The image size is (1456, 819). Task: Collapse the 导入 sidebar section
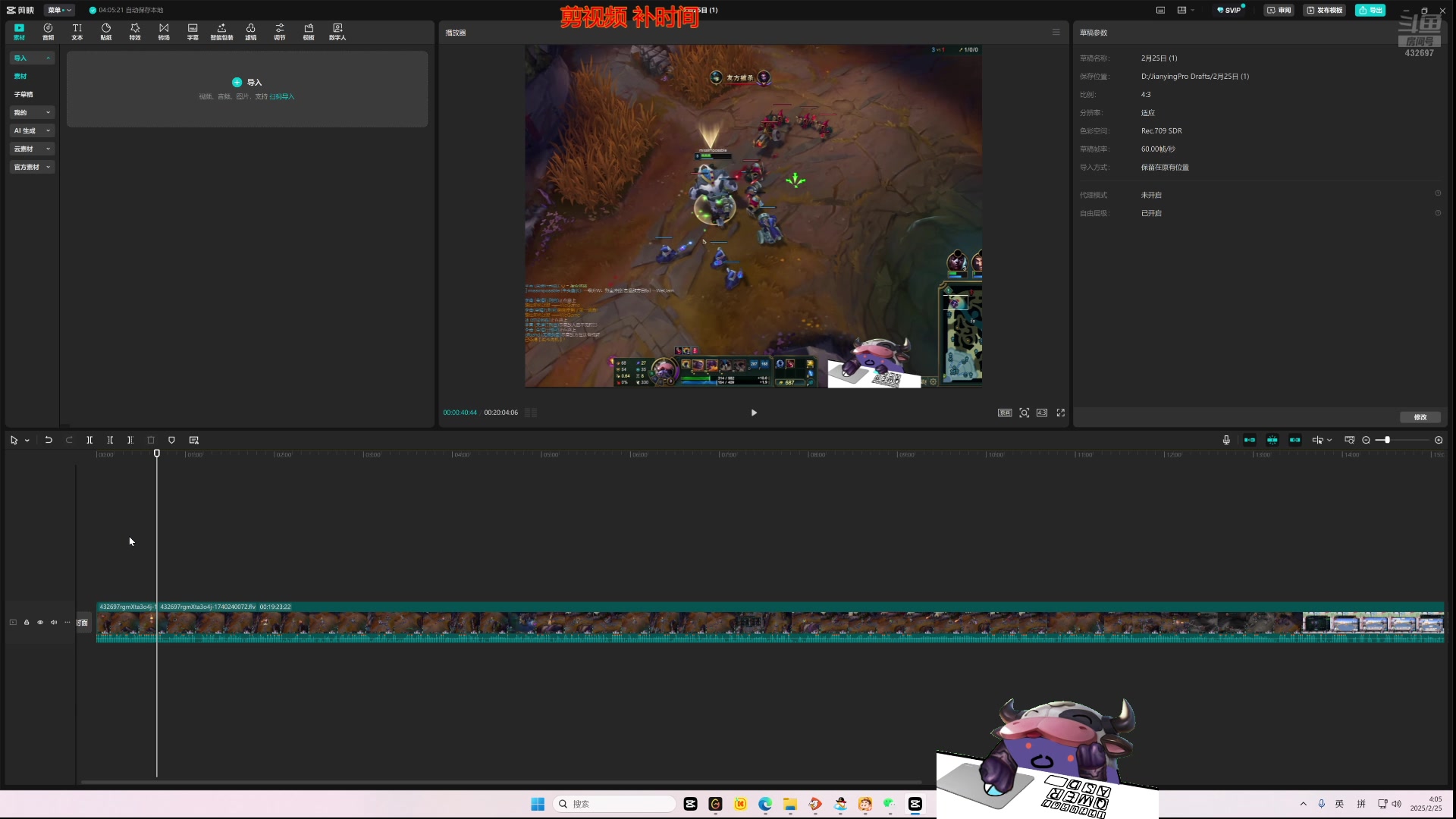point(32,58)
